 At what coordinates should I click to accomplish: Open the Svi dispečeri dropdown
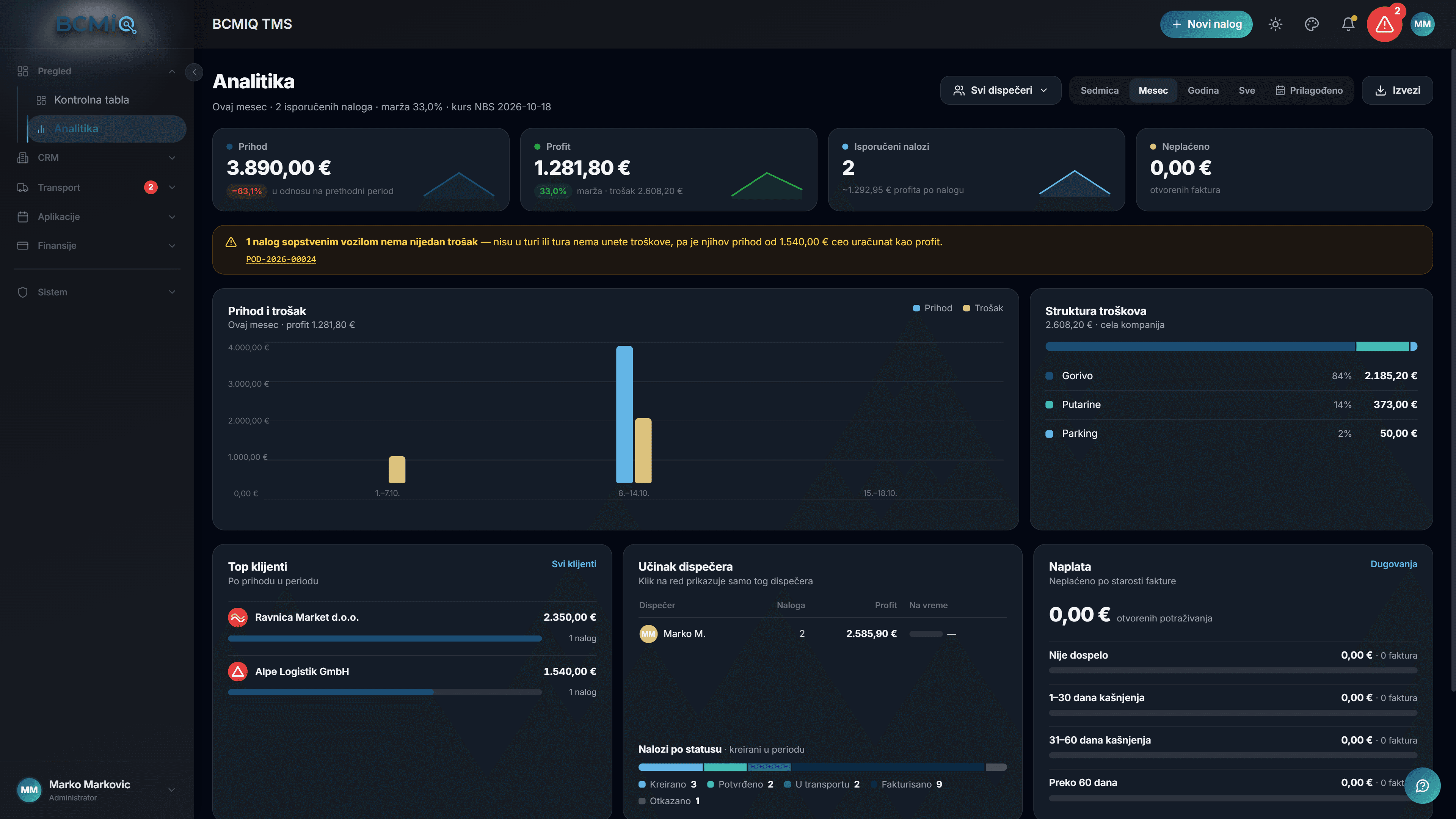click(x=1001, y=91)
